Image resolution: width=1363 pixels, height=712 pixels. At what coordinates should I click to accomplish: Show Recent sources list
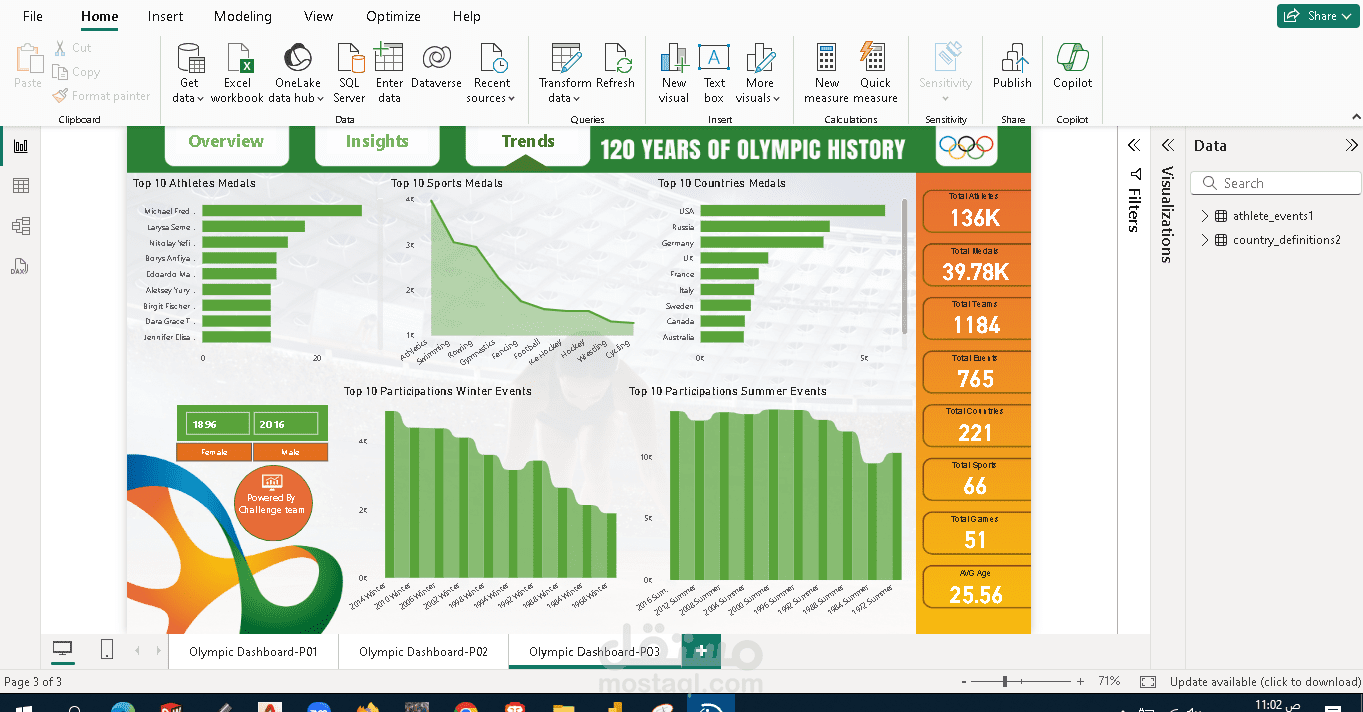pyautogui.click(x=492, y=73)
